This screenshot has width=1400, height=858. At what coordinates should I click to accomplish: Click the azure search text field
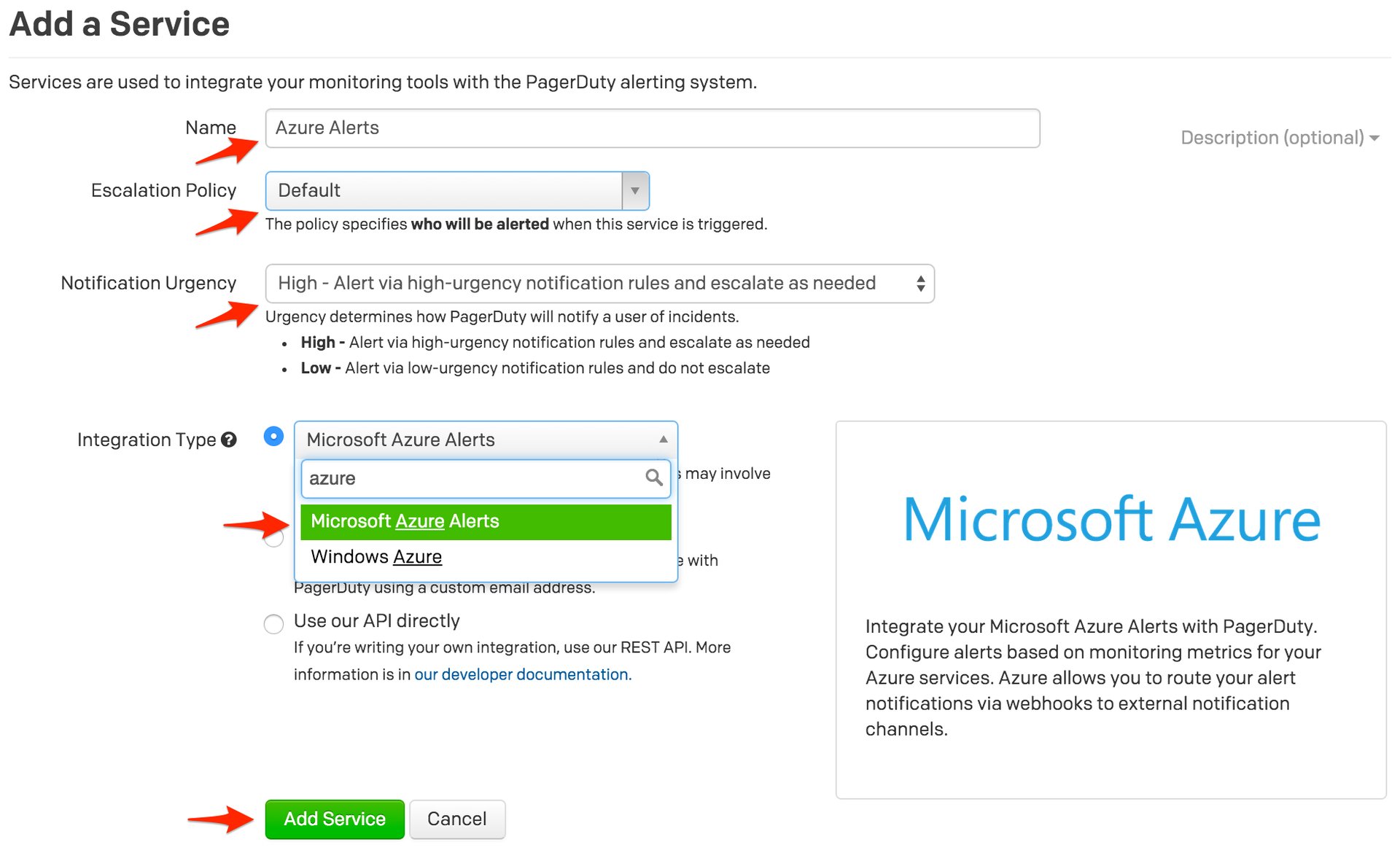click(467, 479)
